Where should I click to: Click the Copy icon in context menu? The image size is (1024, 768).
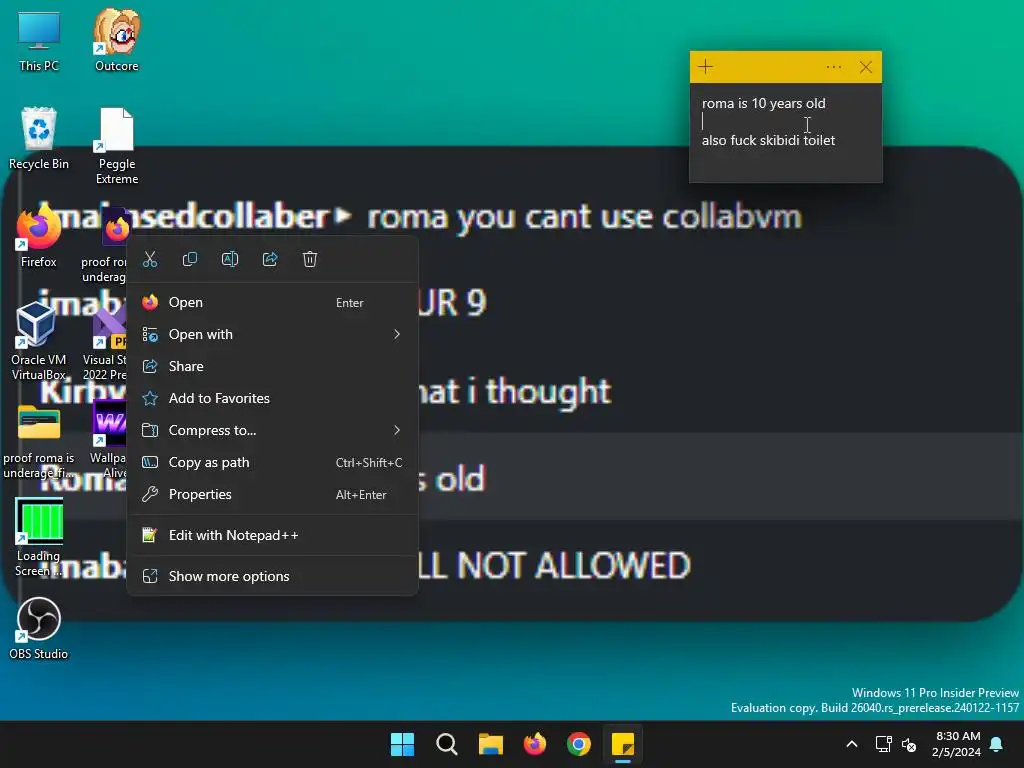[190, 259]
